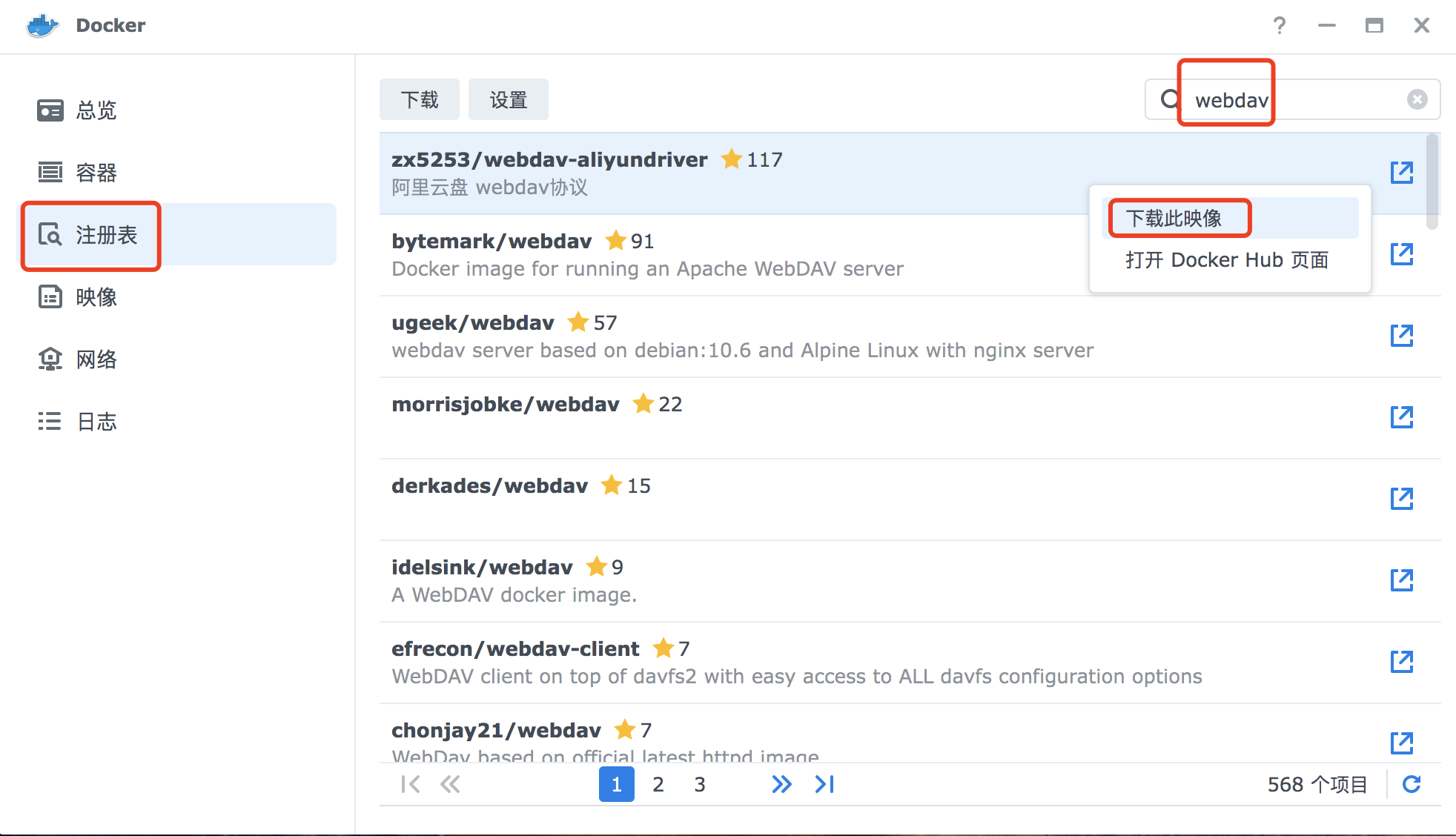The width and height of the screenshot is (1456, 836).
Task: Select the ugeek/webdav image row
Action: point(910,336)
